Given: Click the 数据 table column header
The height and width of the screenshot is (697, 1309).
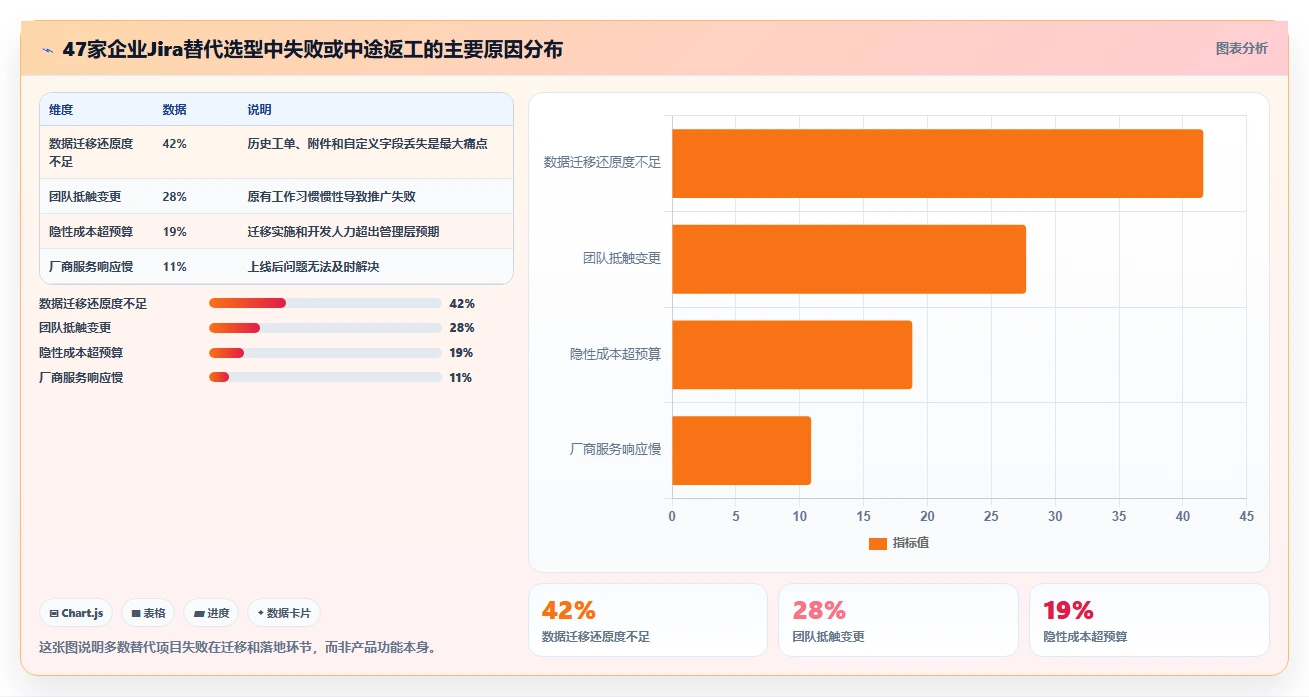Looking at the screenshot, I should pyautogui.click(x=174, y=110).
